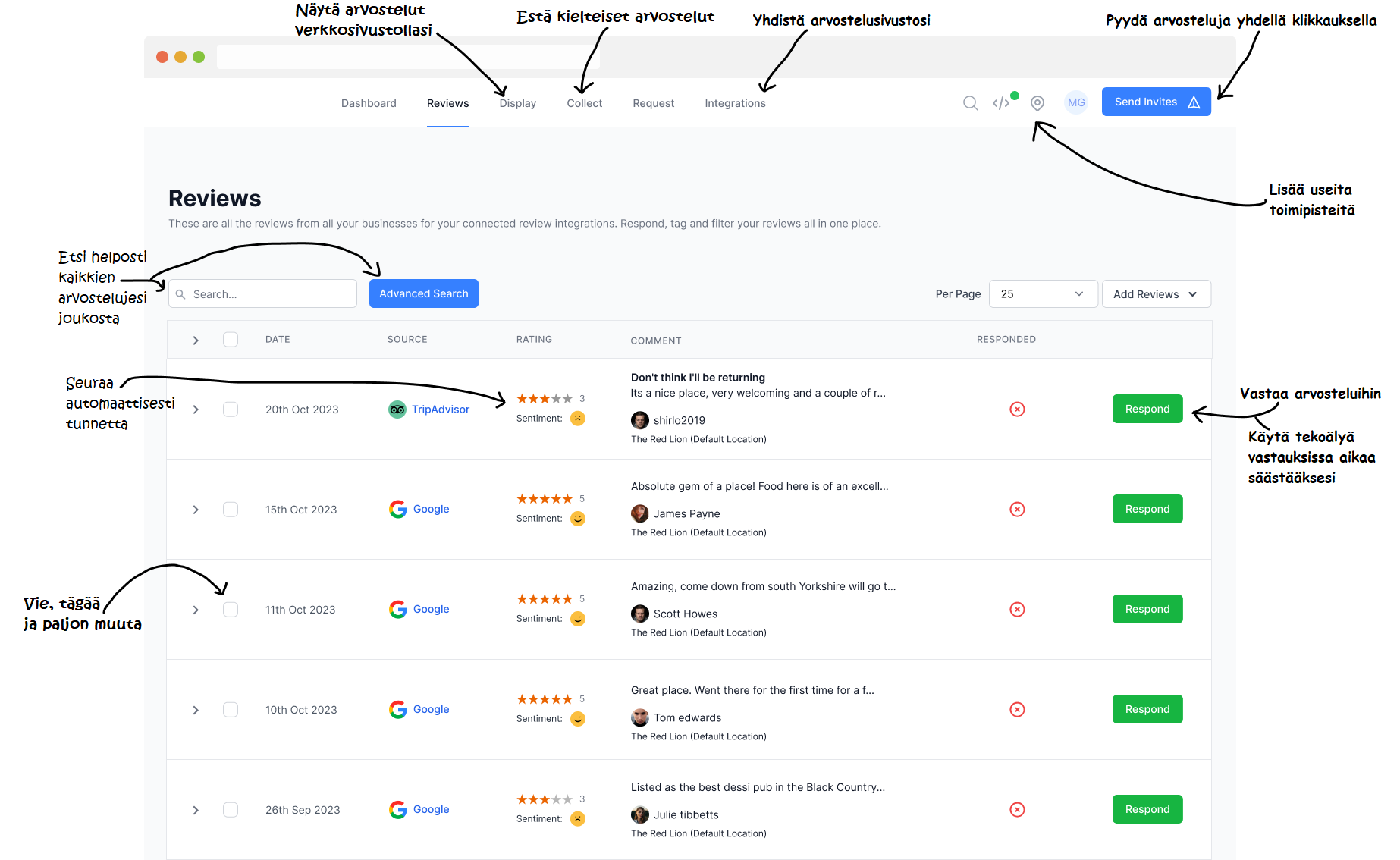
Task: Click the magnifier search icon in header
Action: pyautogui.click(x=970, y=103)
